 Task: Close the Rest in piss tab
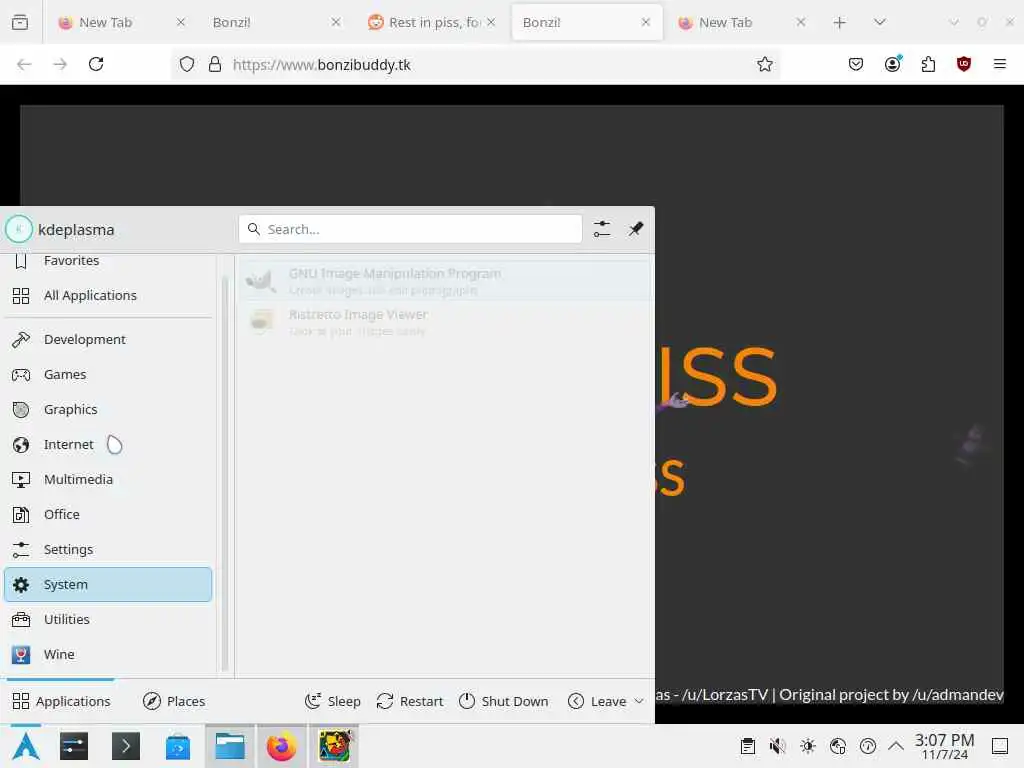coord(490,22)
